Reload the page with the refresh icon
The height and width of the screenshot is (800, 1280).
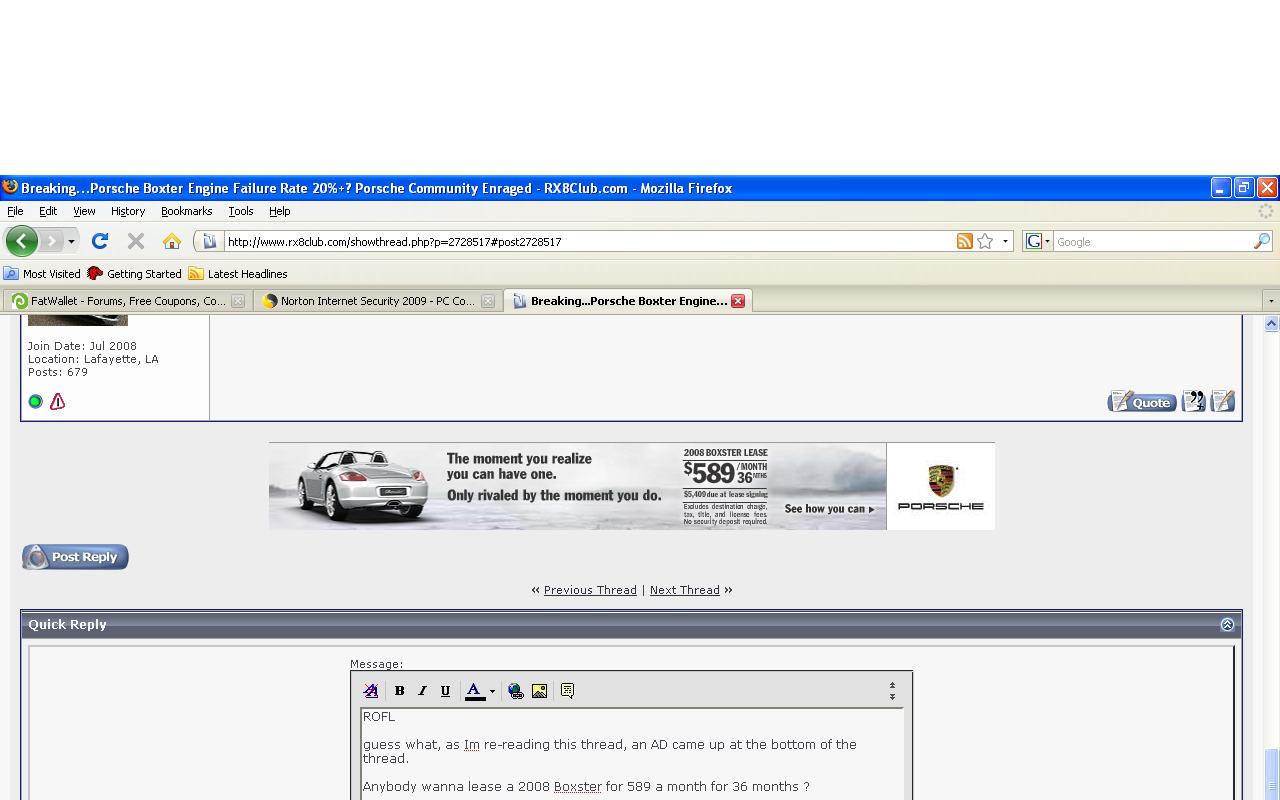(100, 241)
